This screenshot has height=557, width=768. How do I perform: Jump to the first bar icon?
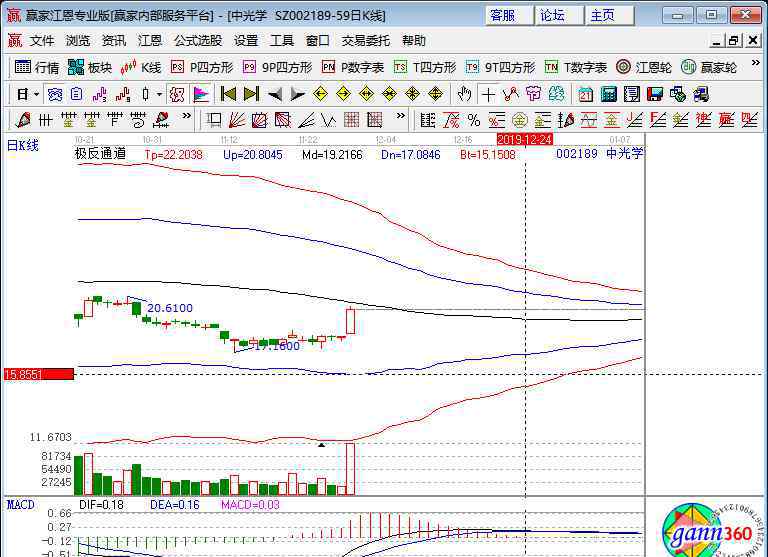click(228, 94)
